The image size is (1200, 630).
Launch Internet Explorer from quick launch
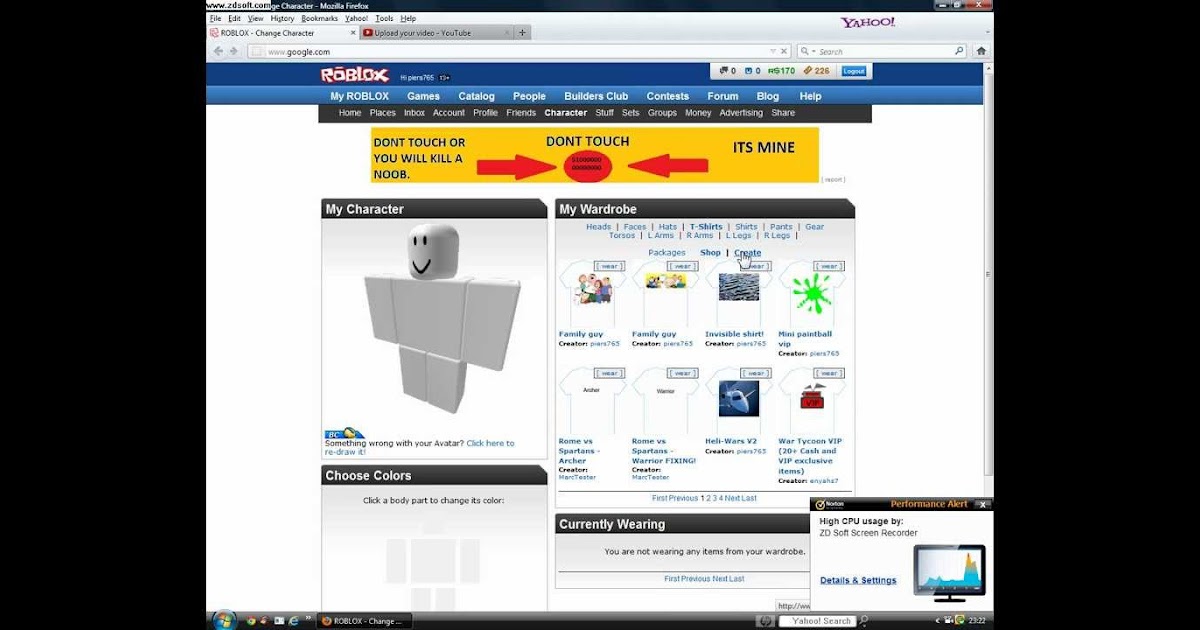click(x=294, y=621)
